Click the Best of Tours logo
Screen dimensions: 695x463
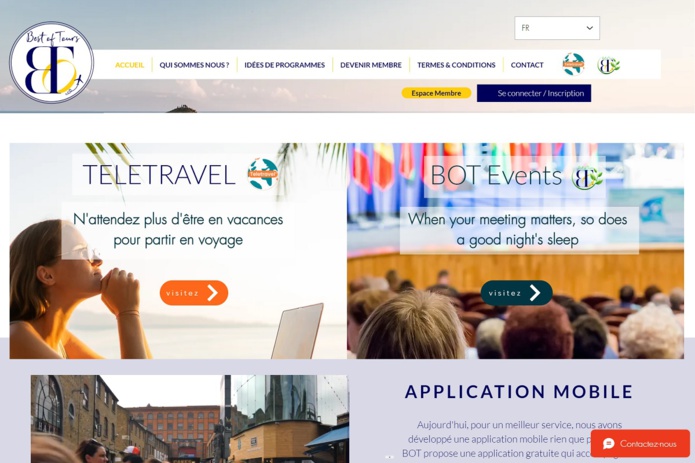click(x=51, y=62)
